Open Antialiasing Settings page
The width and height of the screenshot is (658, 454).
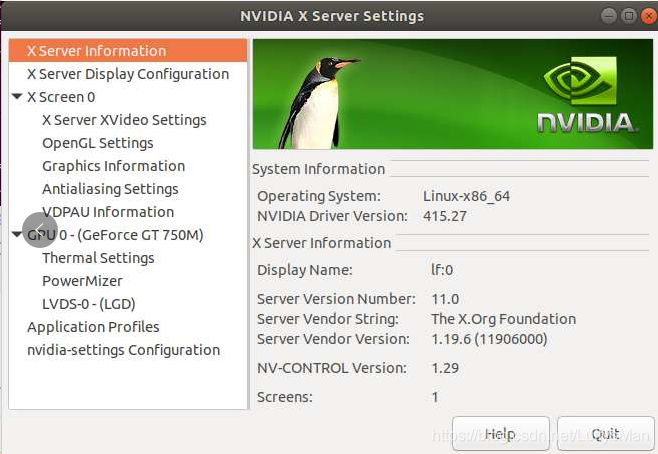tap(110, 189)
